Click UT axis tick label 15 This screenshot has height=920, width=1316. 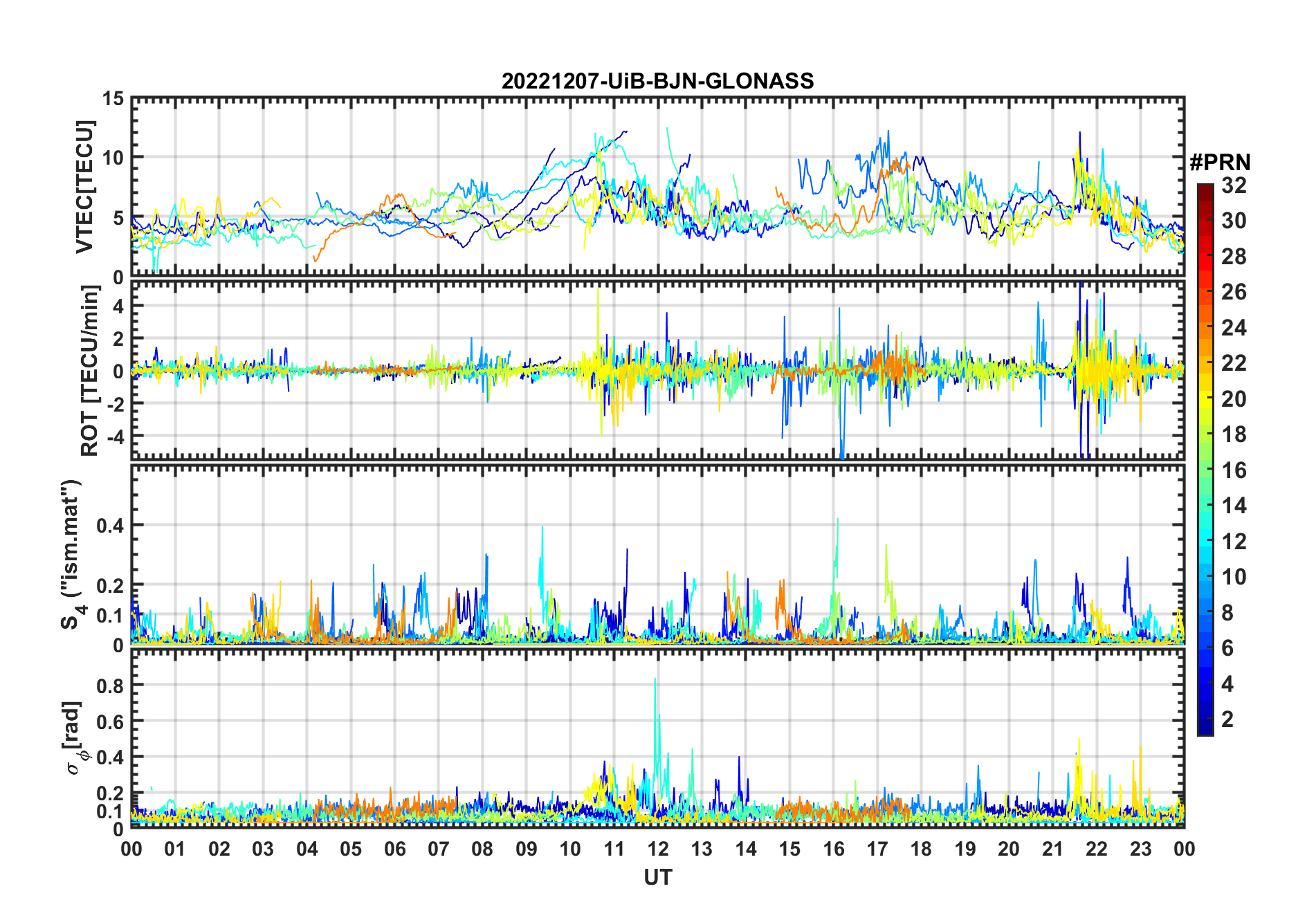[x=789, y=849]
